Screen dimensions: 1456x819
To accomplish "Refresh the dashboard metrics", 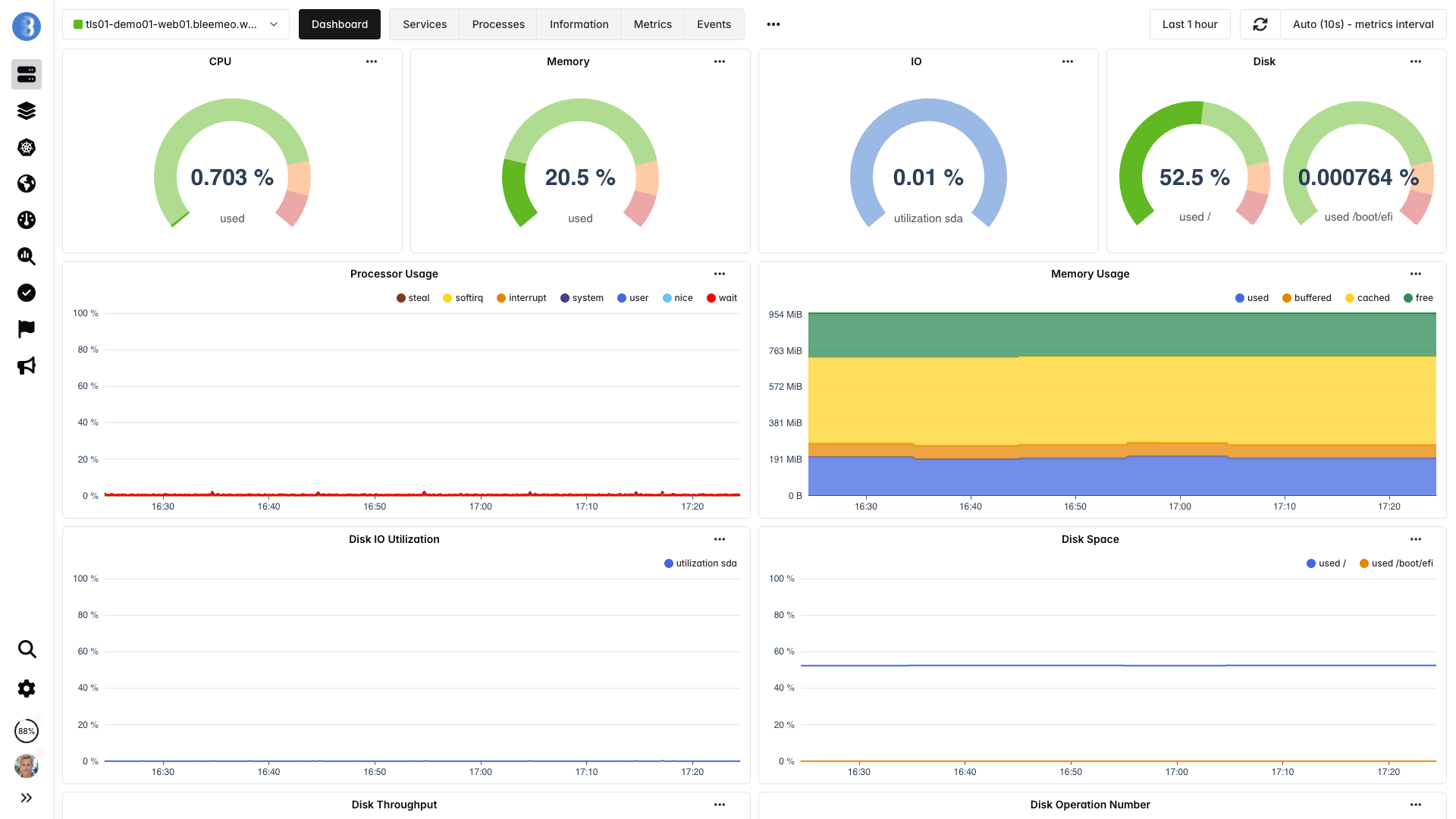I will (1260, 24).
